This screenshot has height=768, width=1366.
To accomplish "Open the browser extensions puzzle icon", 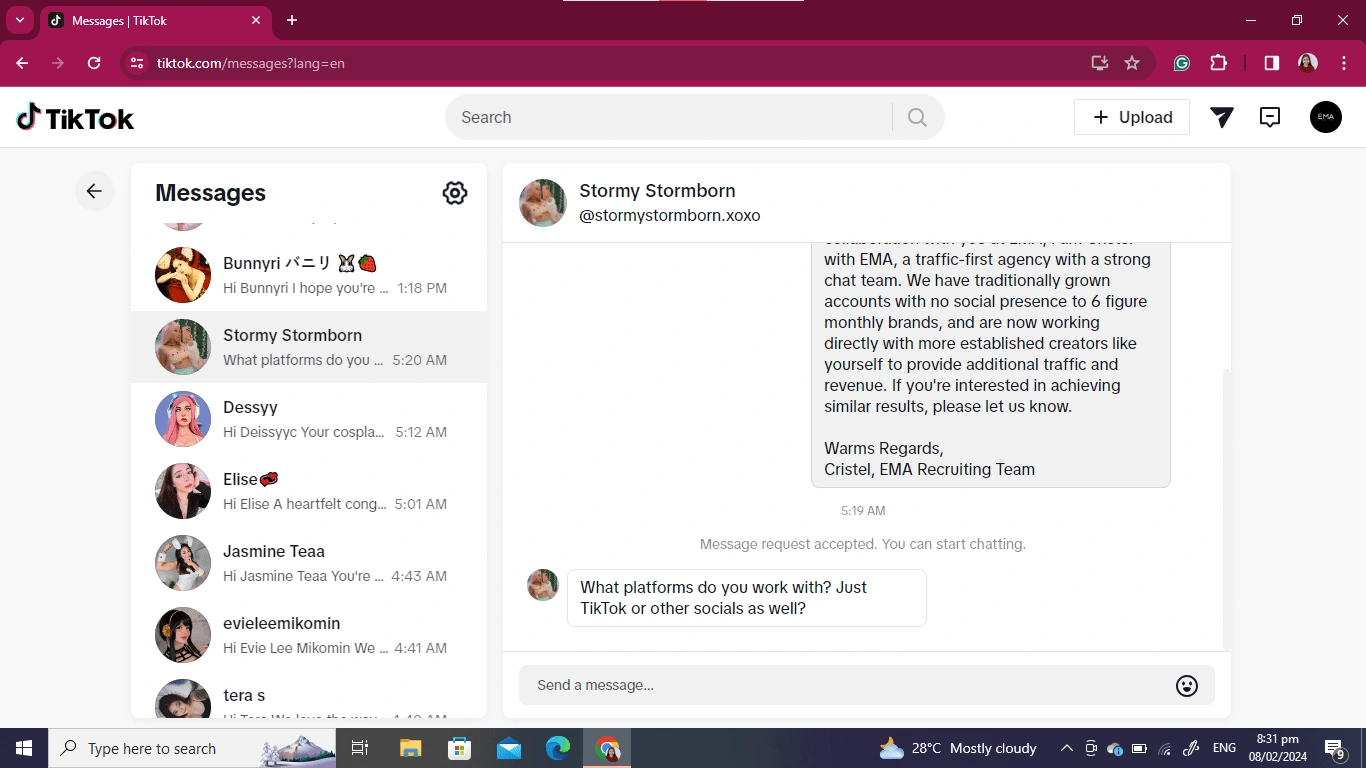I will pos(1218,63).
